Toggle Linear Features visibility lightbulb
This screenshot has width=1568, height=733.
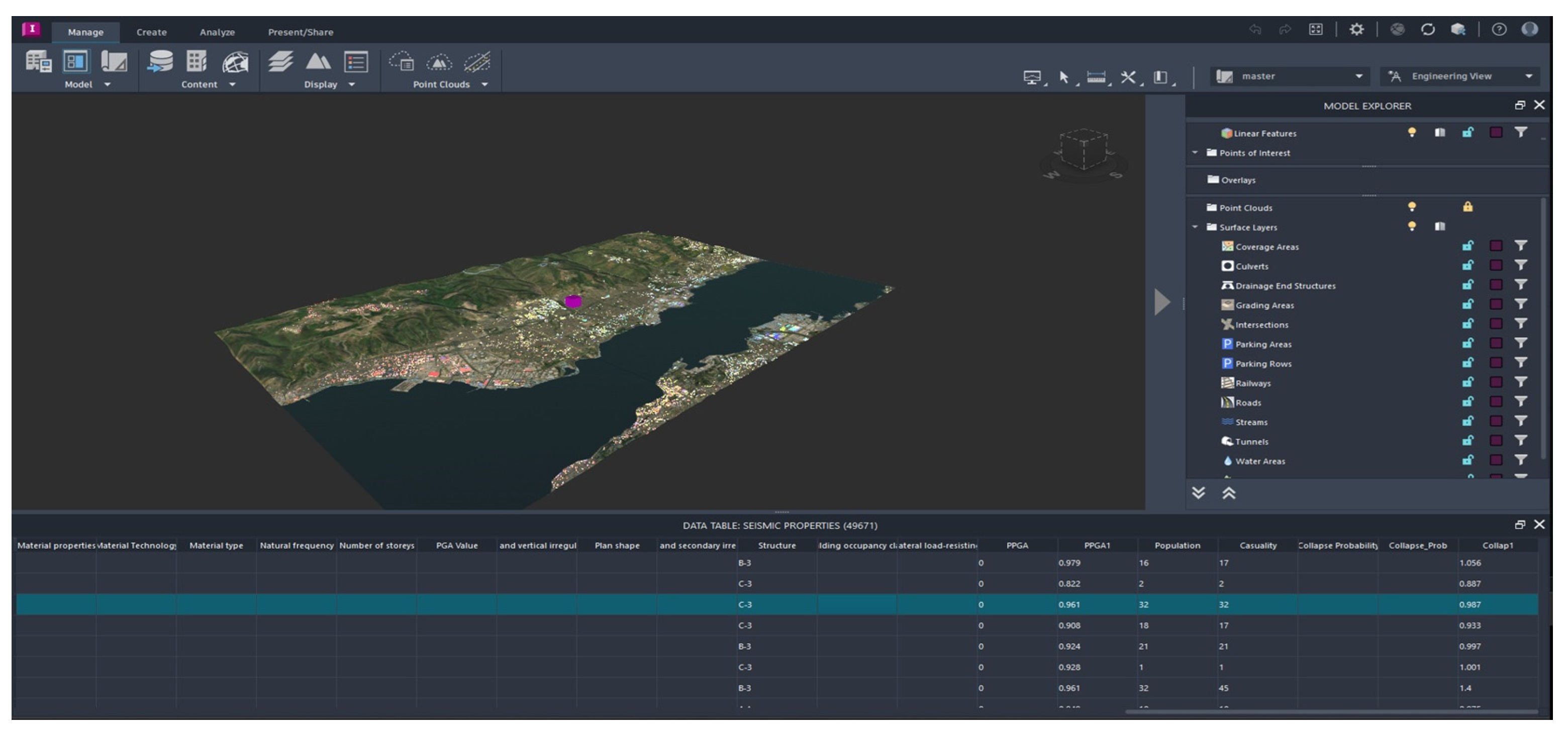click(1412, 133)
